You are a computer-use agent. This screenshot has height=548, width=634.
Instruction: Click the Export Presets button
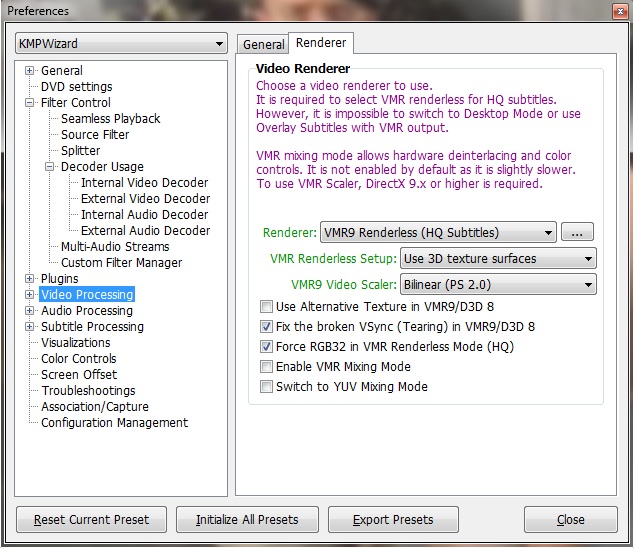393,519
